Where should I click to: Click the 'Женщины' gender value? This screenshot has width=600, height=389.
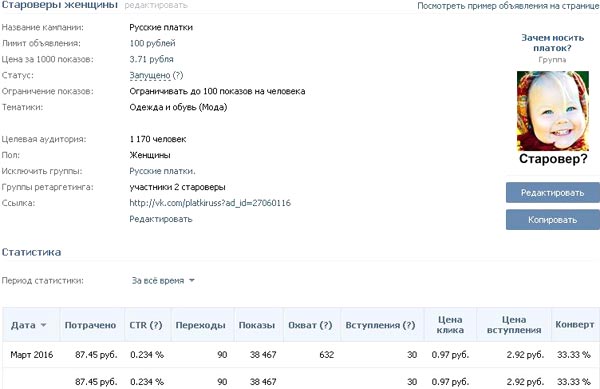coord(150,155)
